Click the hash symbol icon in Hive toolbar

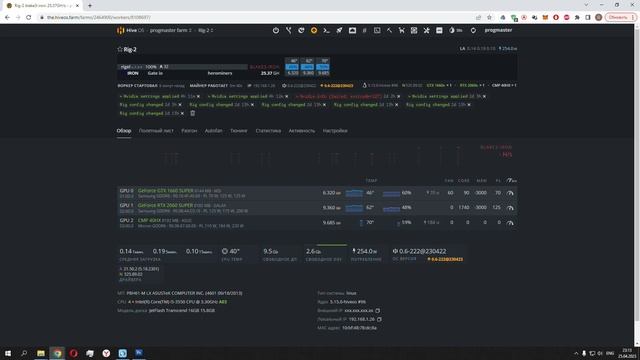click(364, 30)
